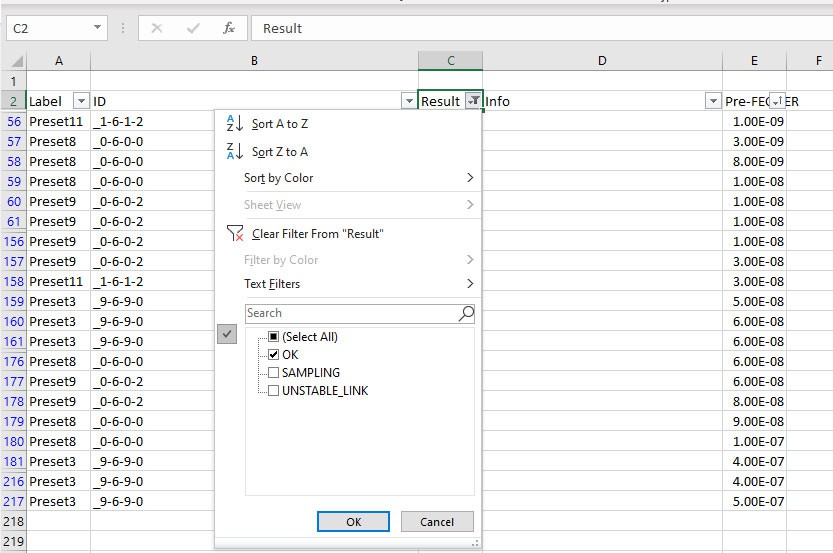Uncheck the OK filter checkbox
Viewport: 833px width, 553px height.
click(x=274, y=354)
